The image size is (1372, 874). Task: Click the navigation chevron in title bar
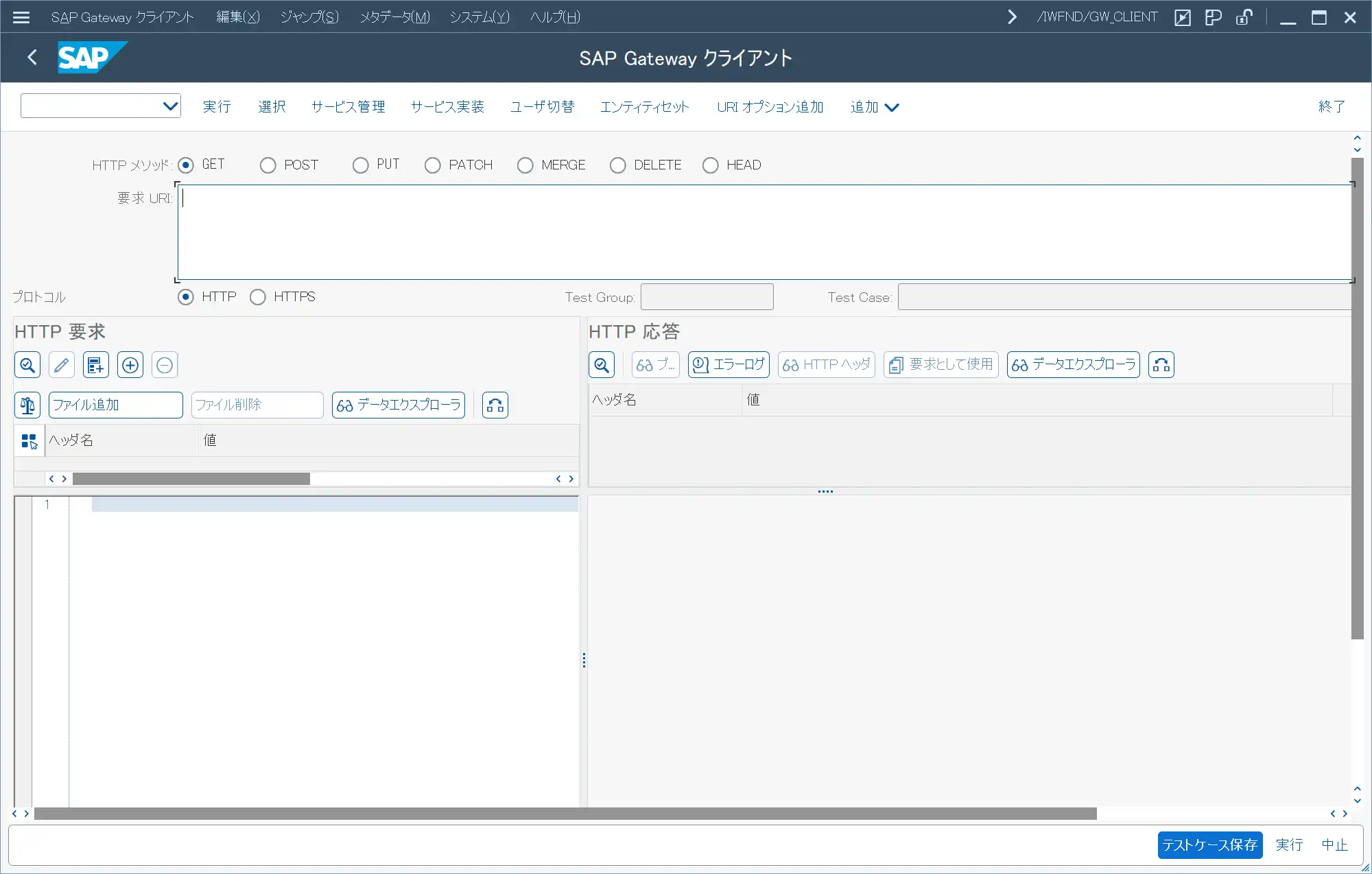(x=1012, y=16)
